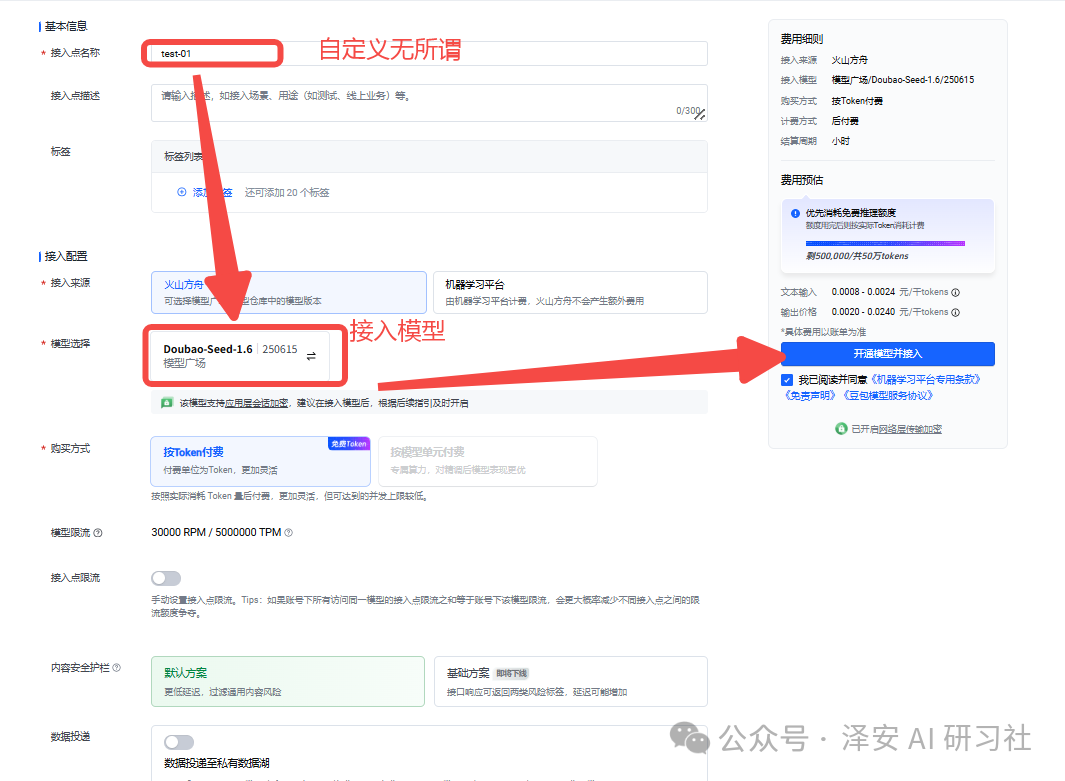Select 火山方舟 as access source

(289, 293)
